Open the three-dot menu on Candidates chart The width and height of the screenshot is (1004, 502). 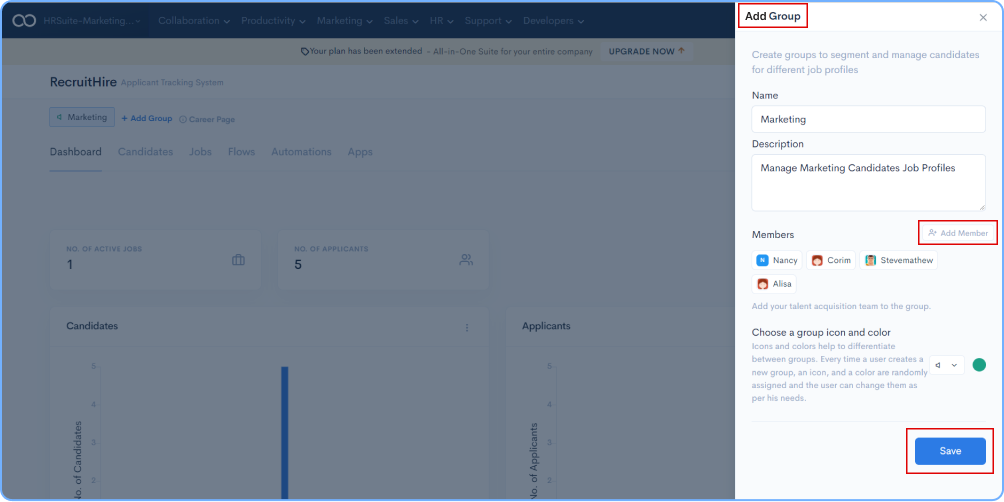click(x=466, y=327)
